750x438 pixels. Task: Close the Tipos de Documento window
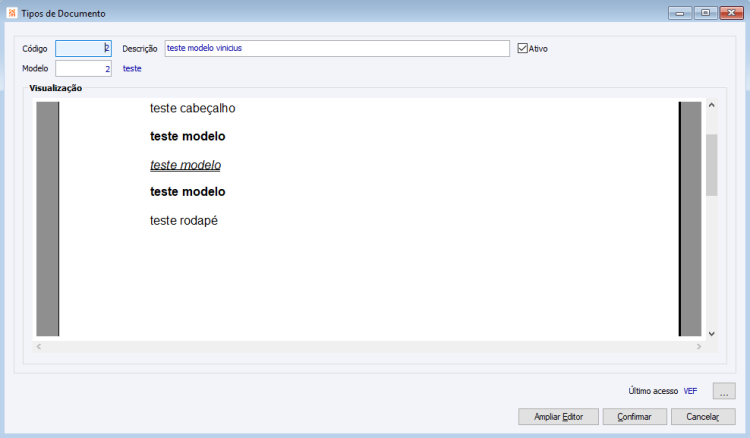click(731, 13)
